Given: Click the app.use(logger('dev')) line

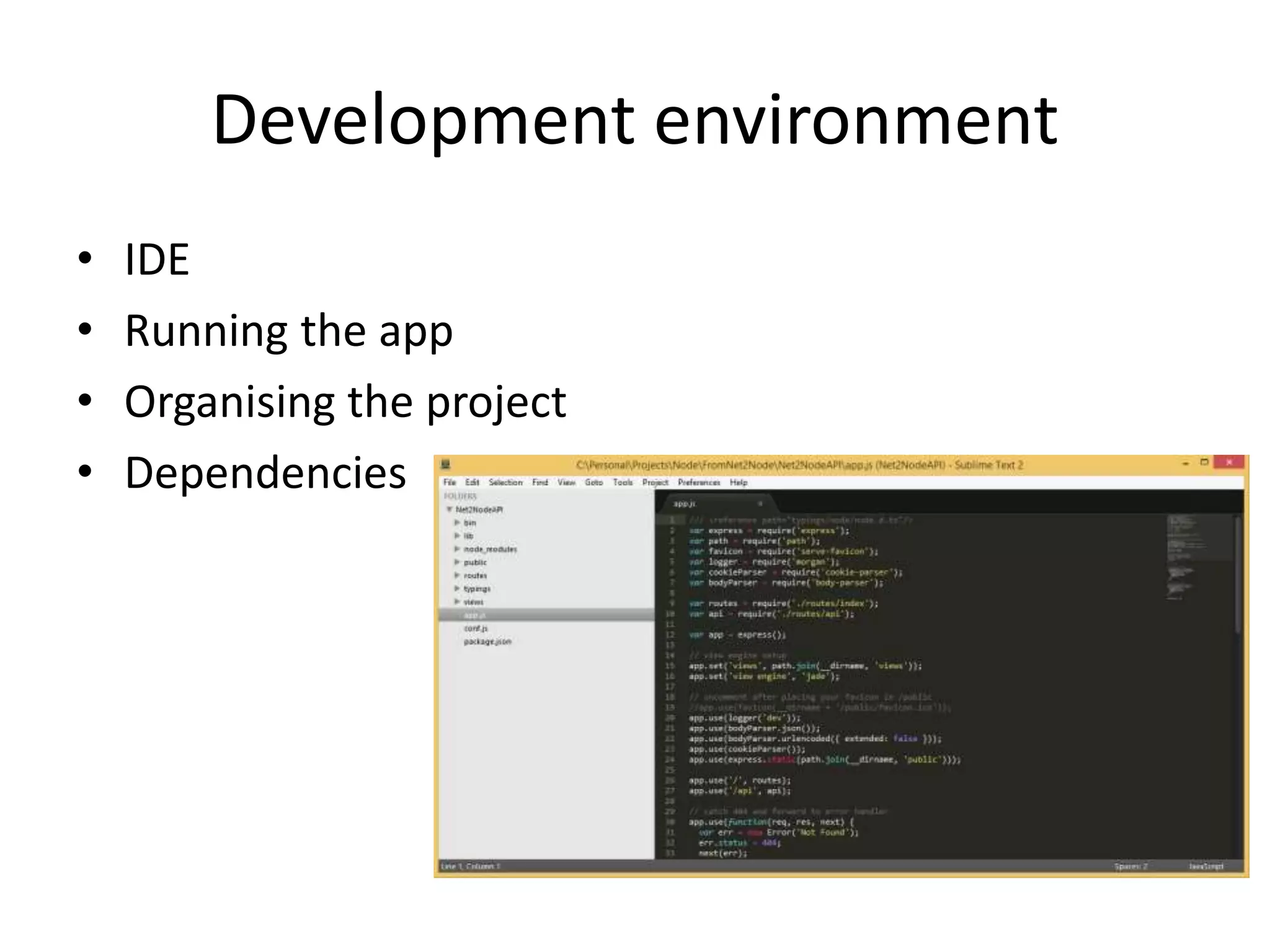Looking at the screenshot, I should (745, 718).
